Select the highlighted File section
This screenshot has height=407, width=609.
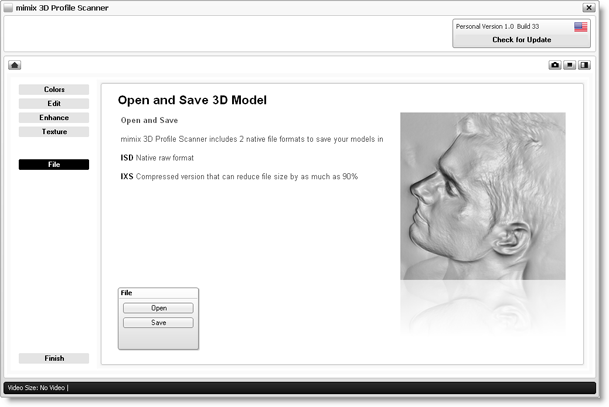tap(54, 165)
